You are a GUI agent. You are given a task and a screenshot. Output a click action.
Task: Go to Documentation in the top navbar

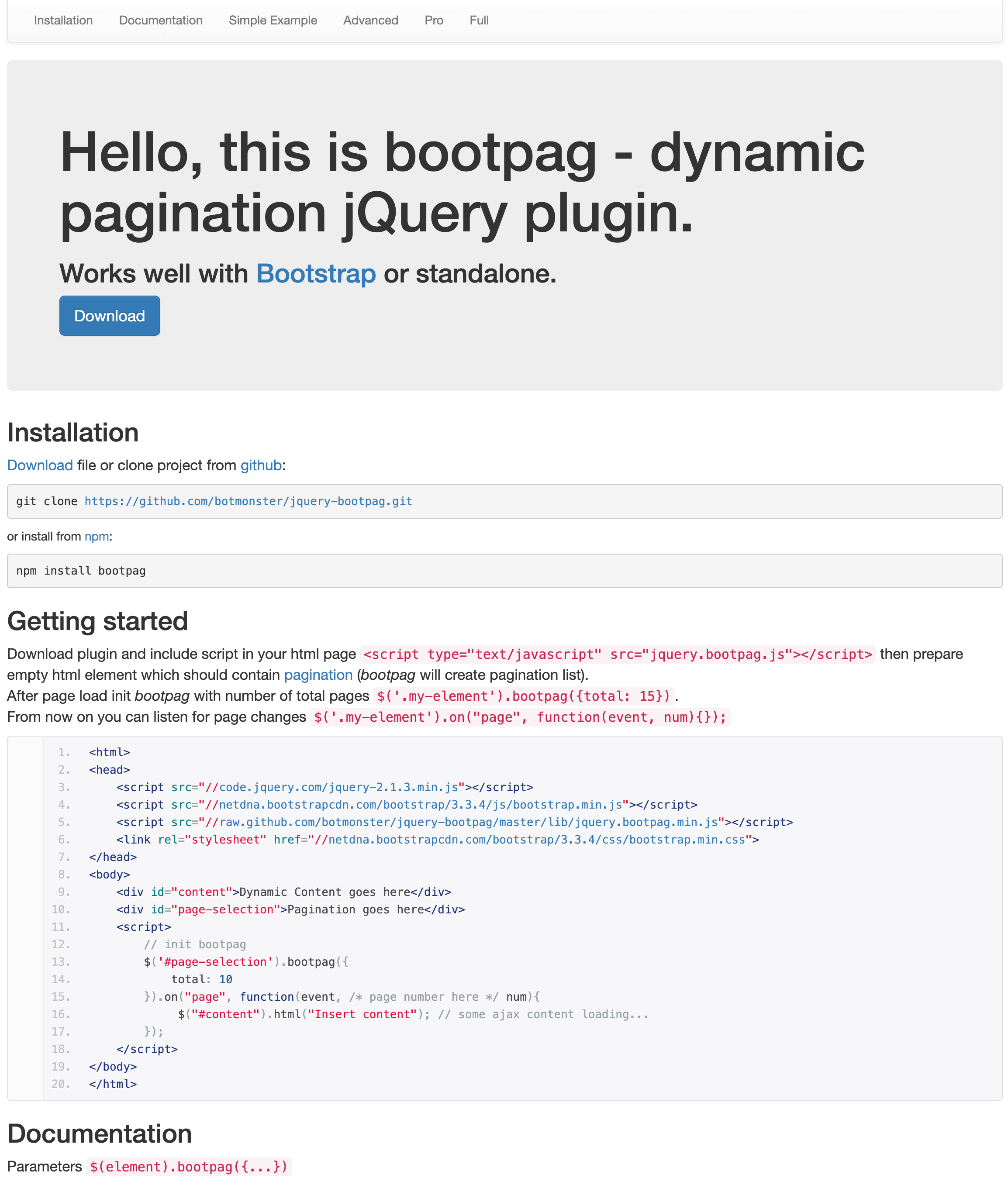pyautogui.click(x=160, y=21)
